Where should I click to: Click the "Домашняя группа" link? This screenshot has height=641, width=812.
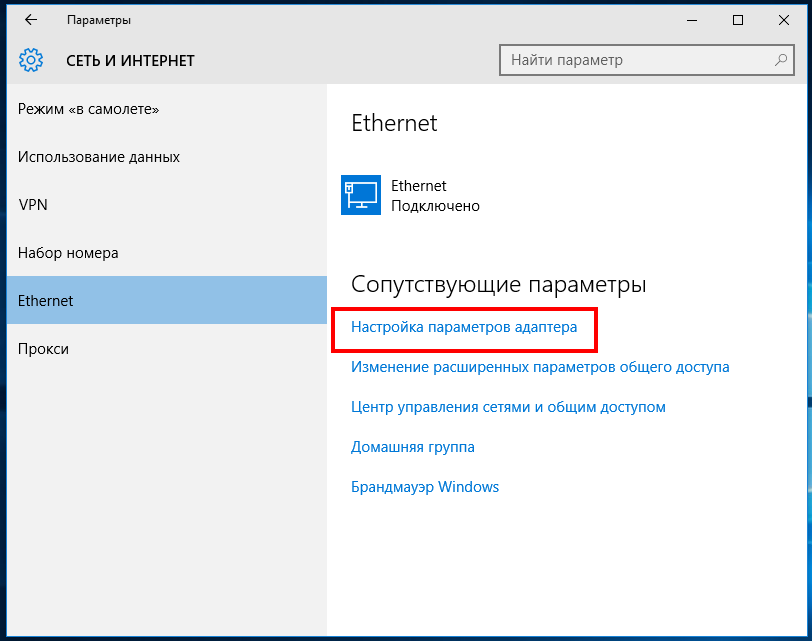point(413,447)
